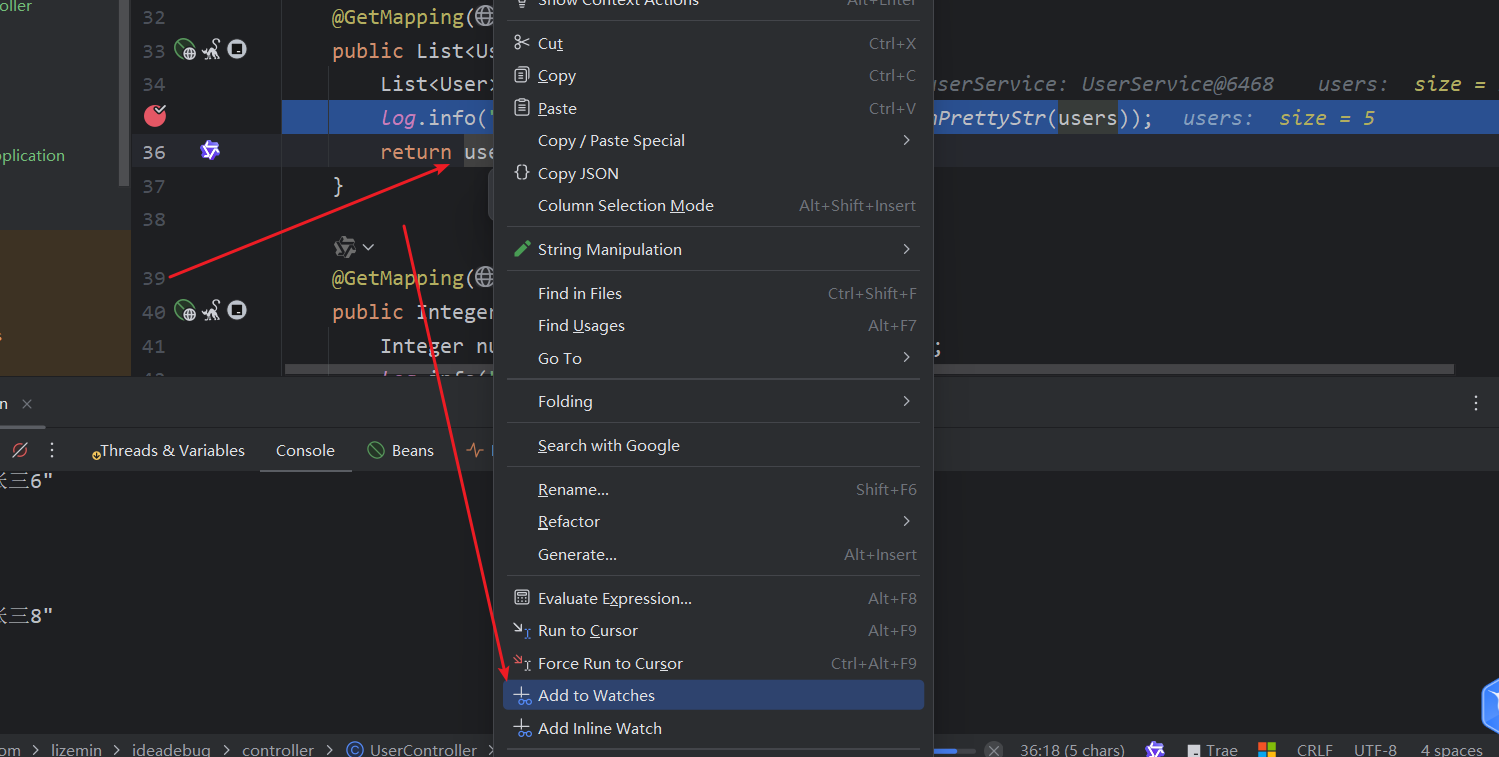Click the terminal square gutter icon on line 33
This screenshot has height=757, width=1499.
click(237, 49)
